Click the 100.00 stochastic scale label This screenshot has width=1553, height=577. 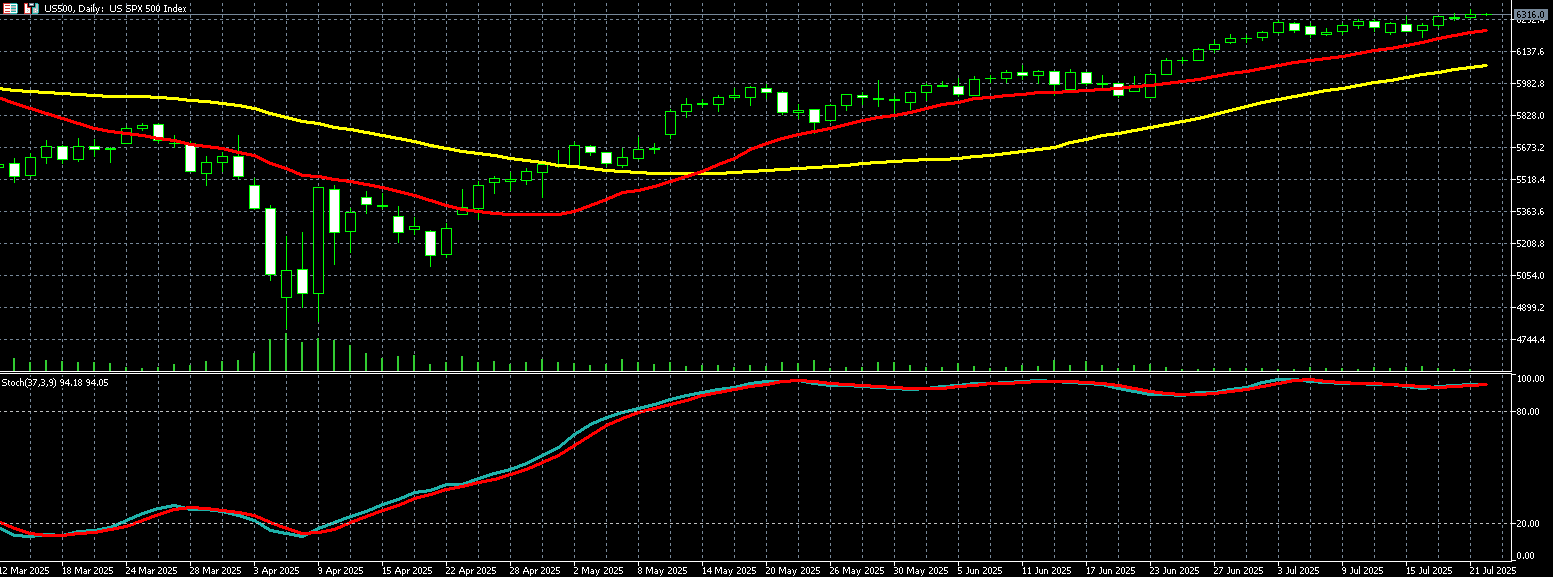point(1531,380)
